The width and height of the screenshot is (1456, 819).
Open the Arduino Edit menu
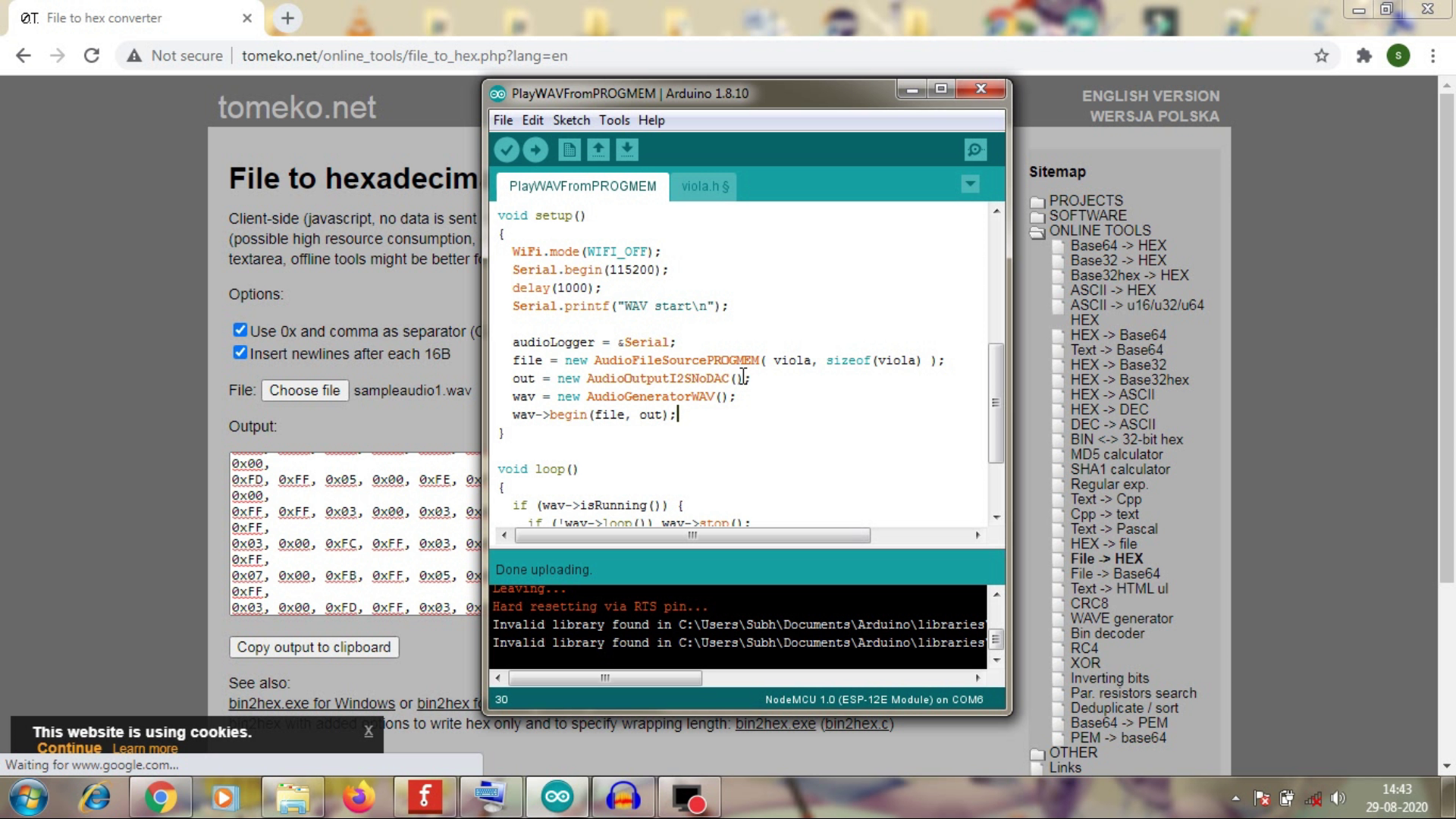point(532,120)
